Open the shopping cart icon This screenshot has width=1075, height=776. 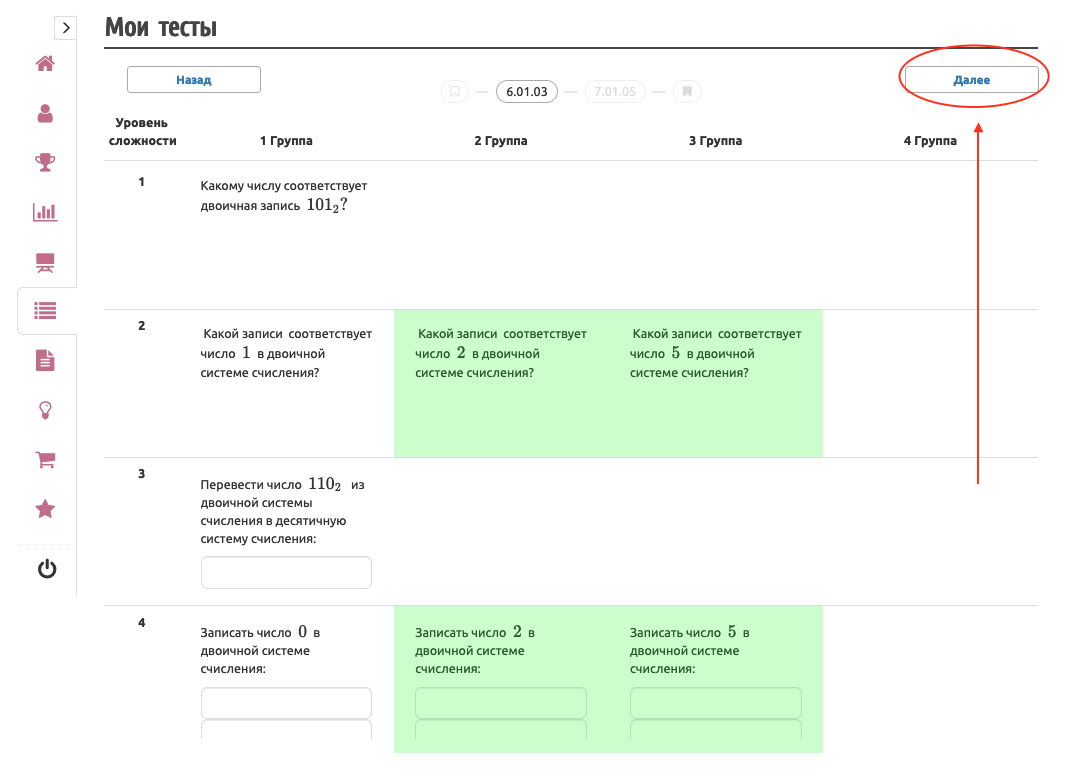click(x=45, y=459)
